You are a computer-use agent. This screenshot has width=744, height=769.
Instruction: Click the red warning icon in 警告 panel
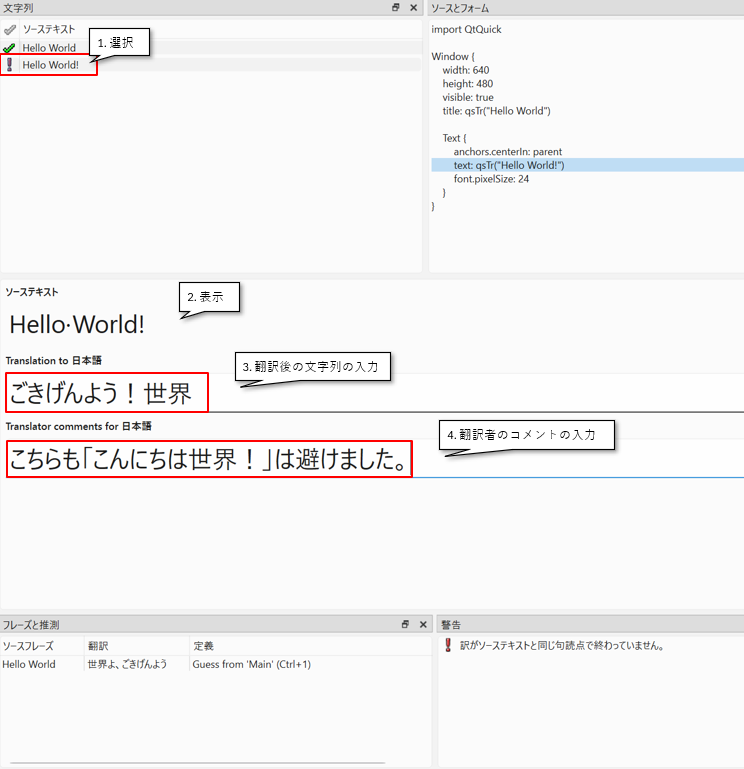(448, 646)
